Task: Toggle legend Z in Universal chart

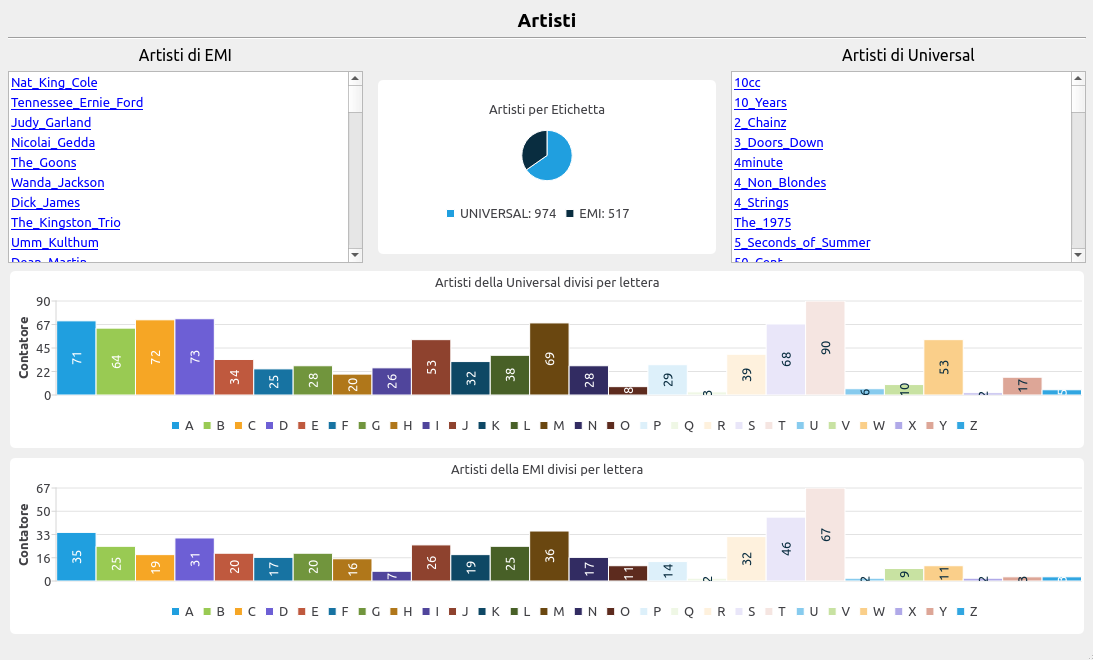Action: [x=968, y=426]
